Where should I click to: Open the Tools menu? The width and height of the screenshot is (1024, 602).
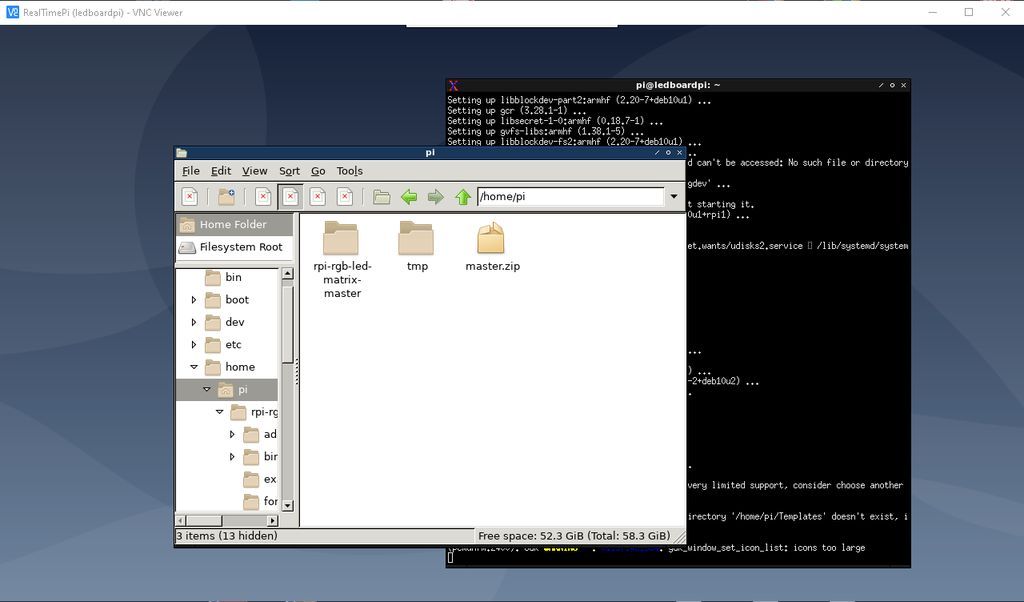349,171
